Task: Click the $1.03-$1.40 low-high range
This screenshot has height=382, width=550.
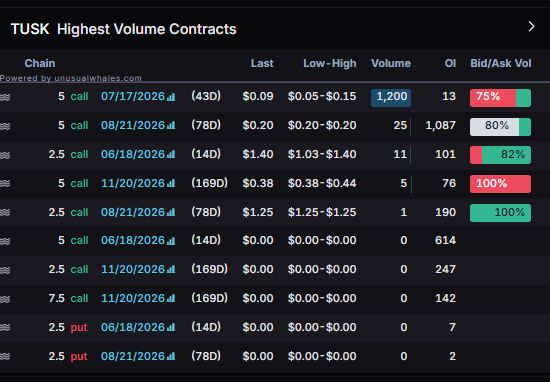Action: [x=322, y=154]
